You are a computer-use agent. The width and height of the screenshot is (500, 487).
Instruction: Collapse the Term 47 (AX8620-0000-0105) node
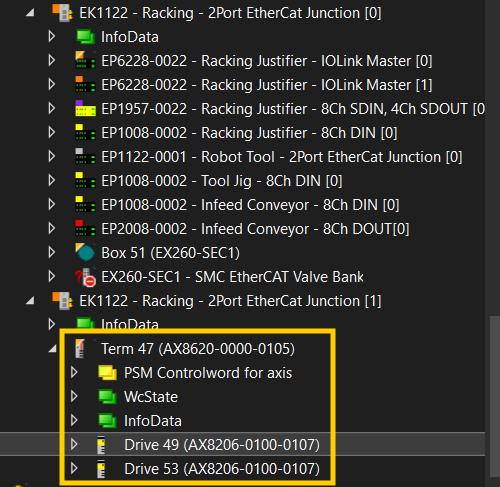pos(52,349)
